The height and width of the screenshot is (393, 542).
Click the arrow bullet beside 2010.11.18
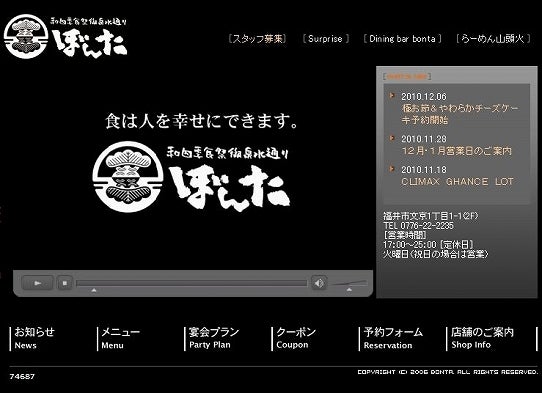click(392, 169)
